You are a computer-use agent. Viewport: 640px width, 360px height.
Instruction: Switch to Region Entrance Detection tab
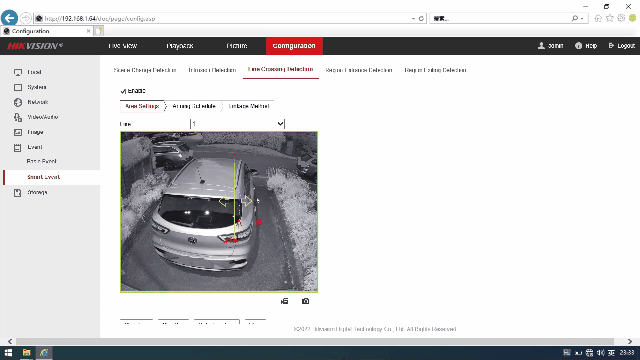click(x=359, y=70)
